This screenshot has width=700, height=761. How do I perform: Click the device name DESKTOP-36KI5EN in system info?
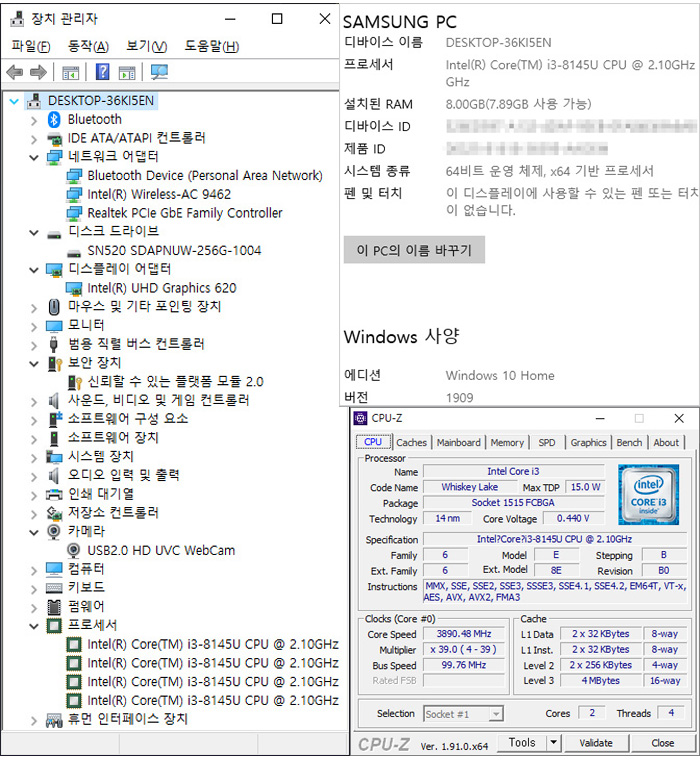[499, 43]
